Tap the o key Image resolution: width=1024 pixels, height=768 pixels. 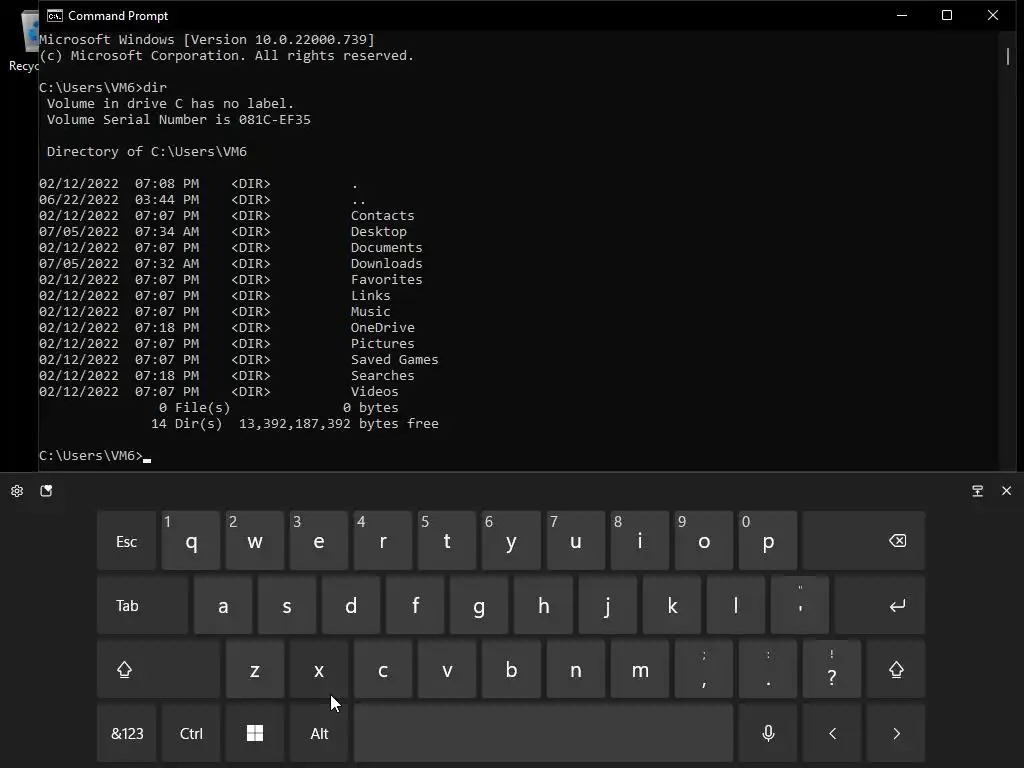coord(703,541)
